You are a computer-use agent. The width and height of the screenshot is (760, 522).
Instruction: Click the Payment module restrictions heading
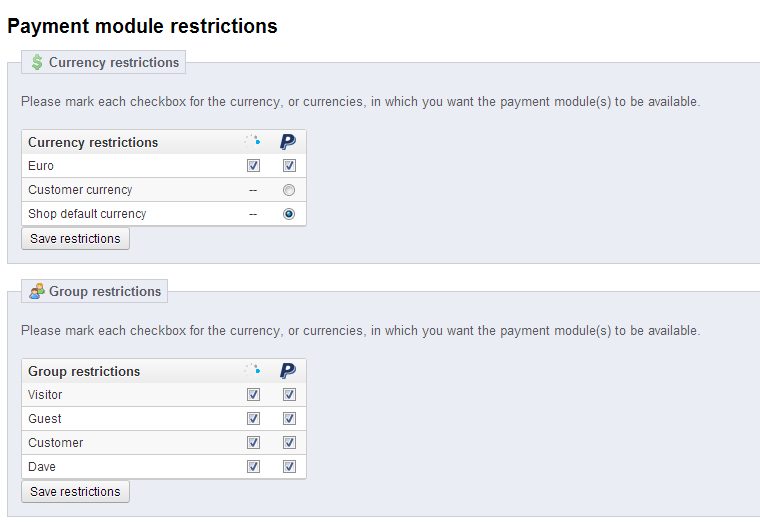[142, 26]
